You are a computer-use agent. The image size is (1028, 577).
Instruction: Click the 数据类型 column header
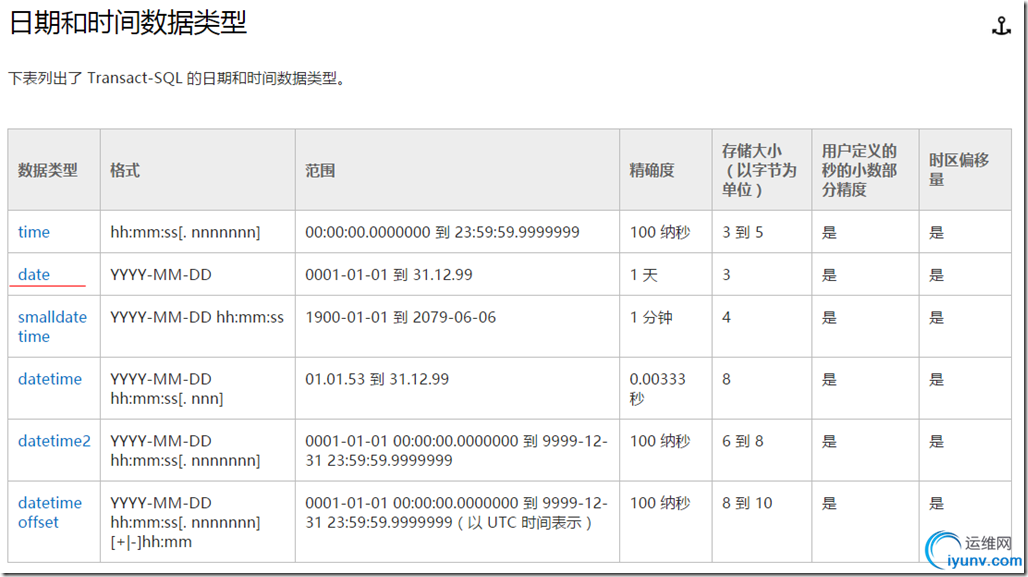48,170
